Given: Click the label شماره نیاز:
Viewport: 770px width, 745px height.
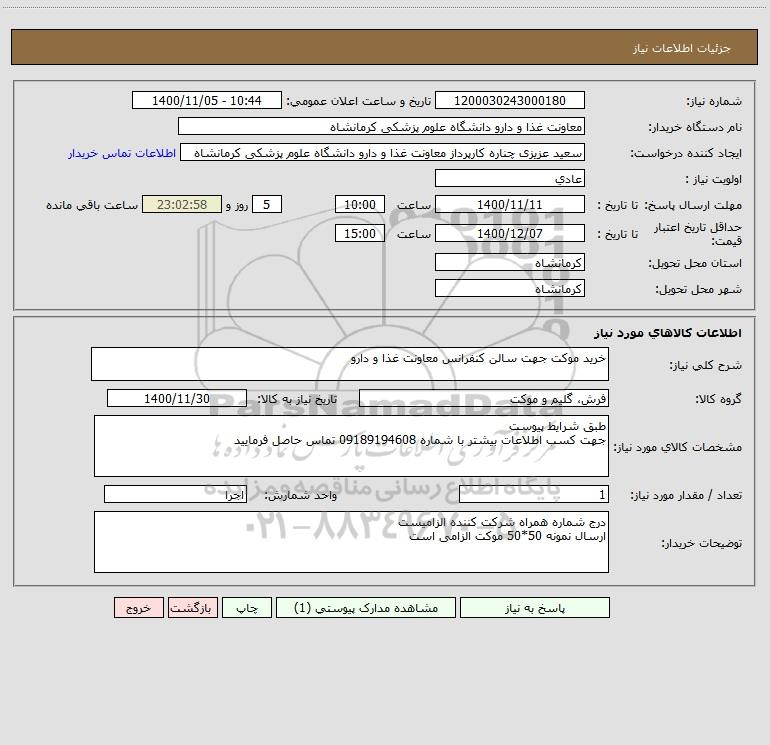Looking at the screenshot, I should [714, 102].
